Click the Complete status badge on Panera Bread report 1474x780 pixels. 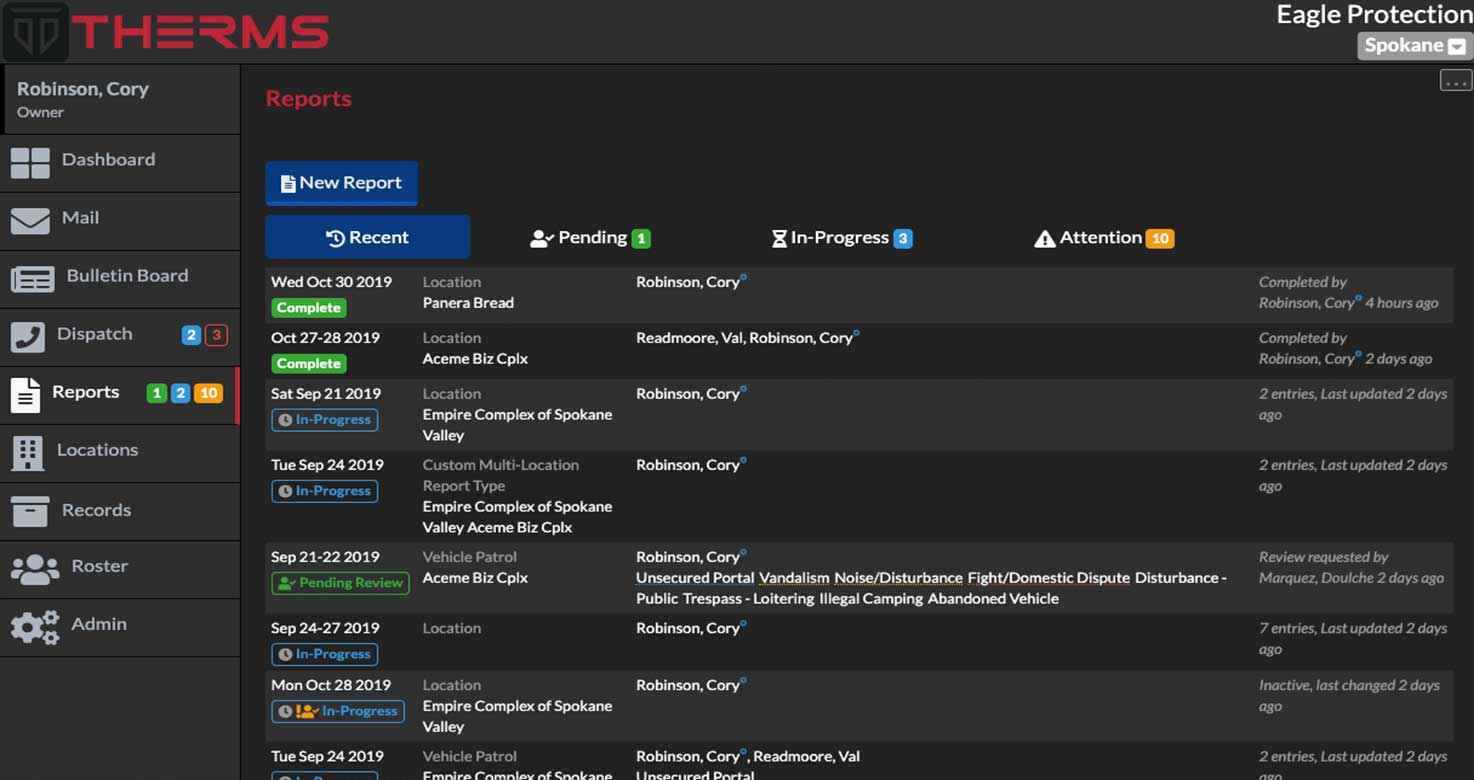(x=308, y=307)
